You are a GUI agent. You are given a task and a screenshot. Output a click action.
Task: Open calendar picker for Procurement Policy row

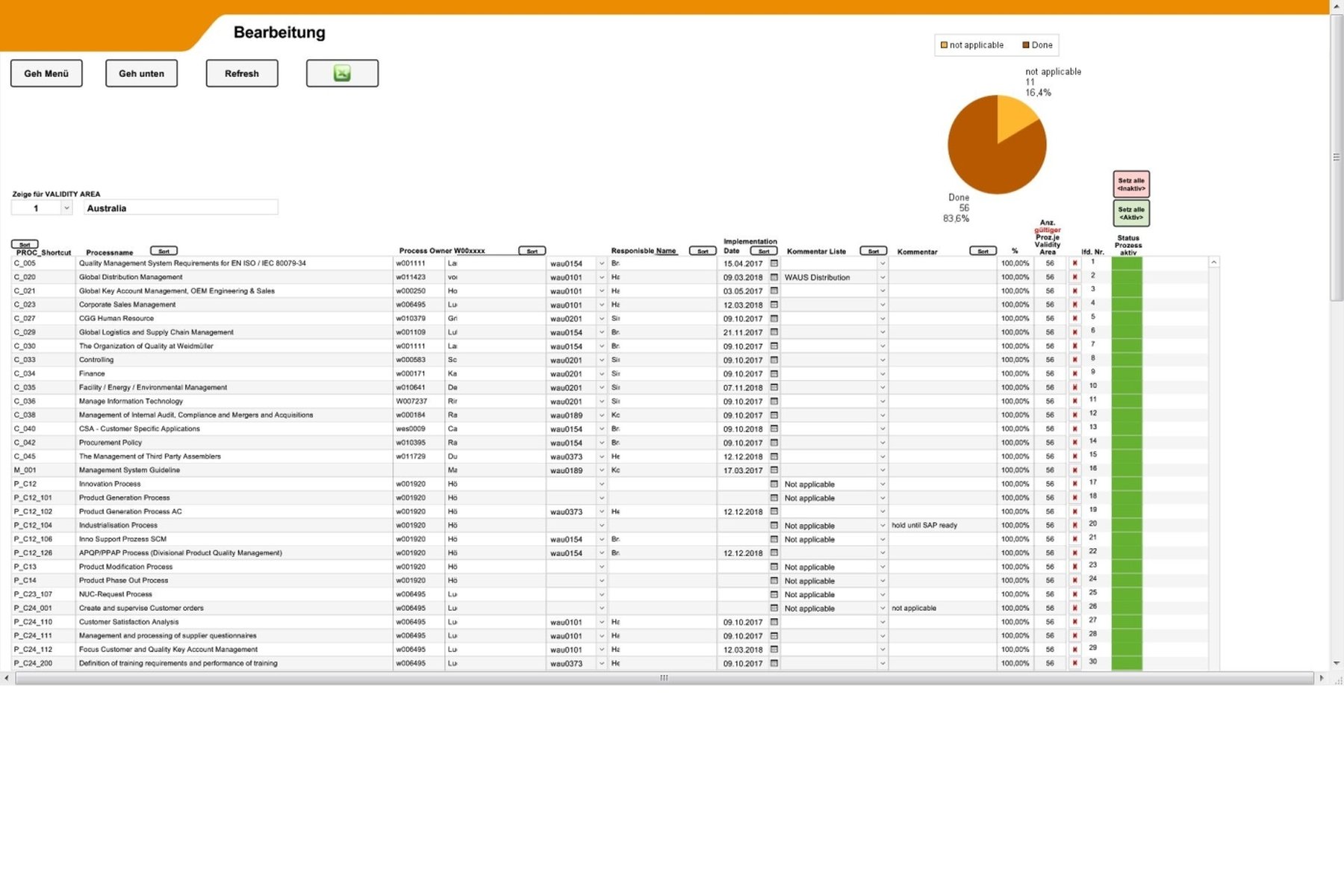coord(774,442)
